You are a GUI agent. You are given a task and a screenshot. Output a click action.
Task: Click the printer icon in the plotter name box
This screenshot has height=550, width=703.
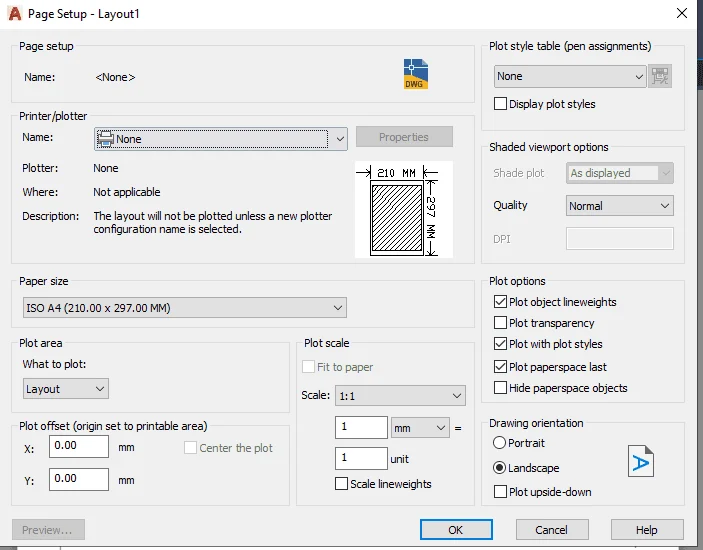point(105,139)
